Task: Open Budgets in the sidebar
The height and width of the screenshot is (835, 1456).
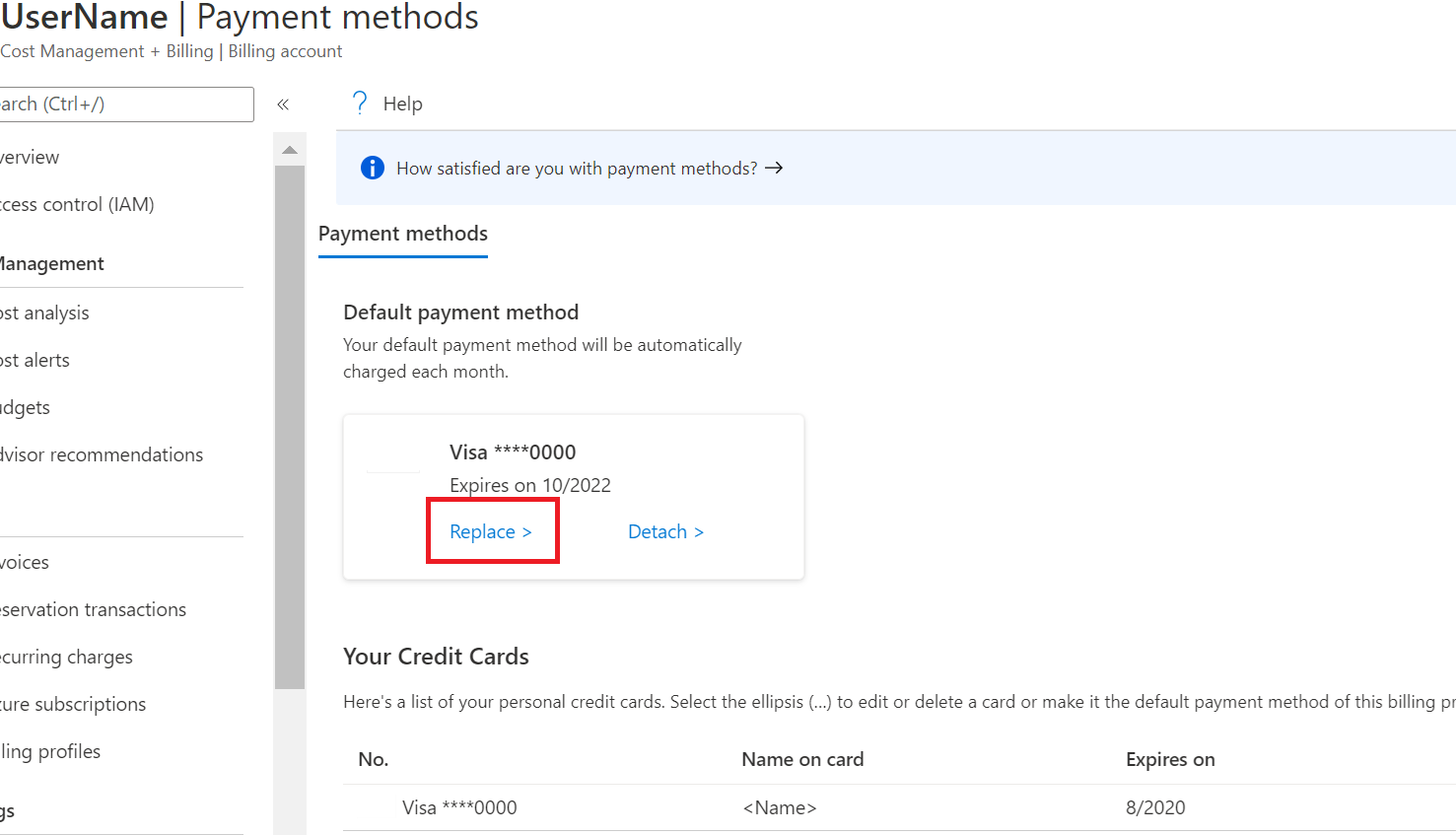Action: click(25, 407)
